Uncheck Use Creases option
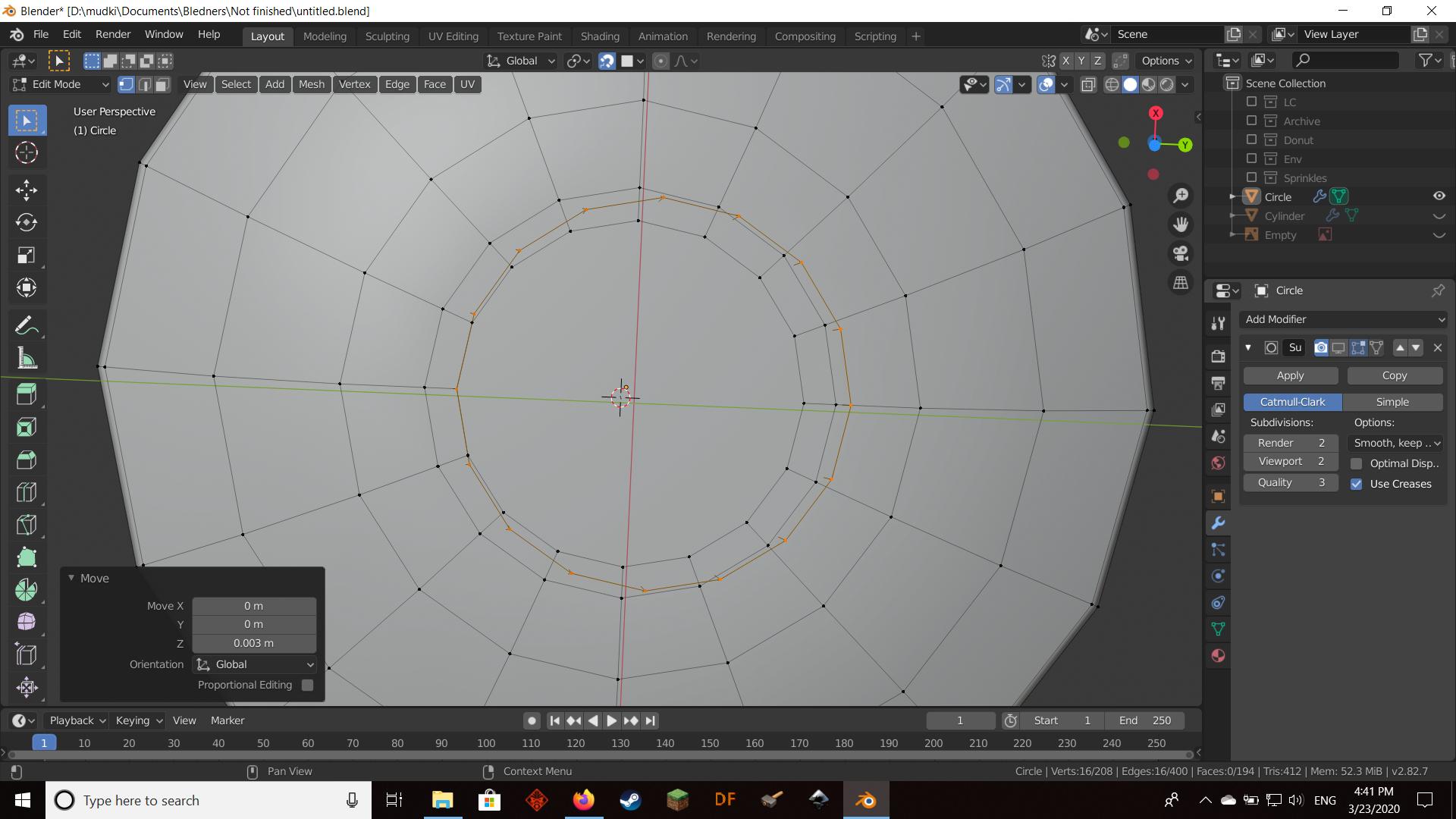Image resolution: width=1456 pixels, height=819 pixels. point(1357,484)
